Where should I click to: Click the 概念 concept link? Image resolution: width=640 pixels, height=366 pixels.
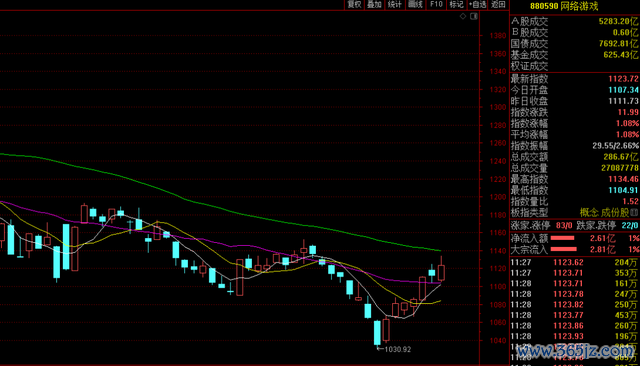(589, 213)
